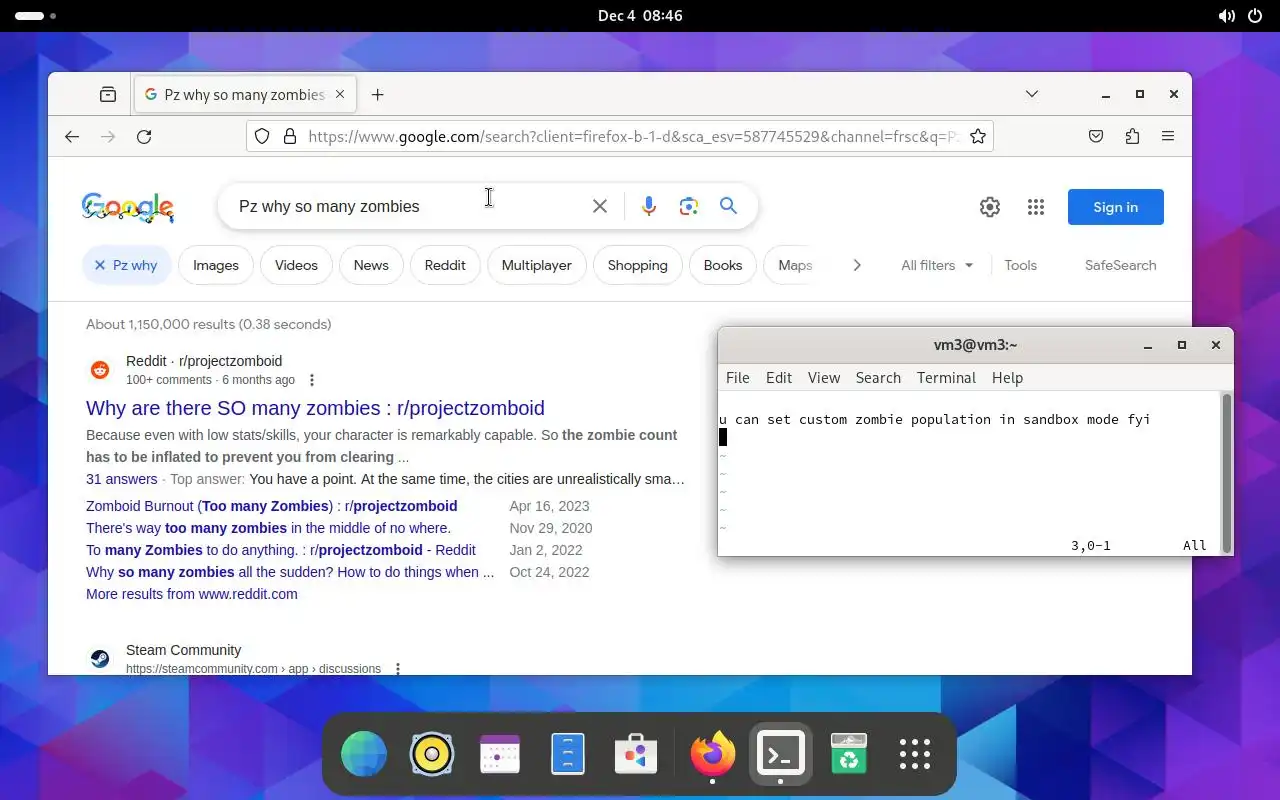Viewport: 1280px width, 800px height.
Task: Open the SafeSearch settings
Action: coord(1121,265)
